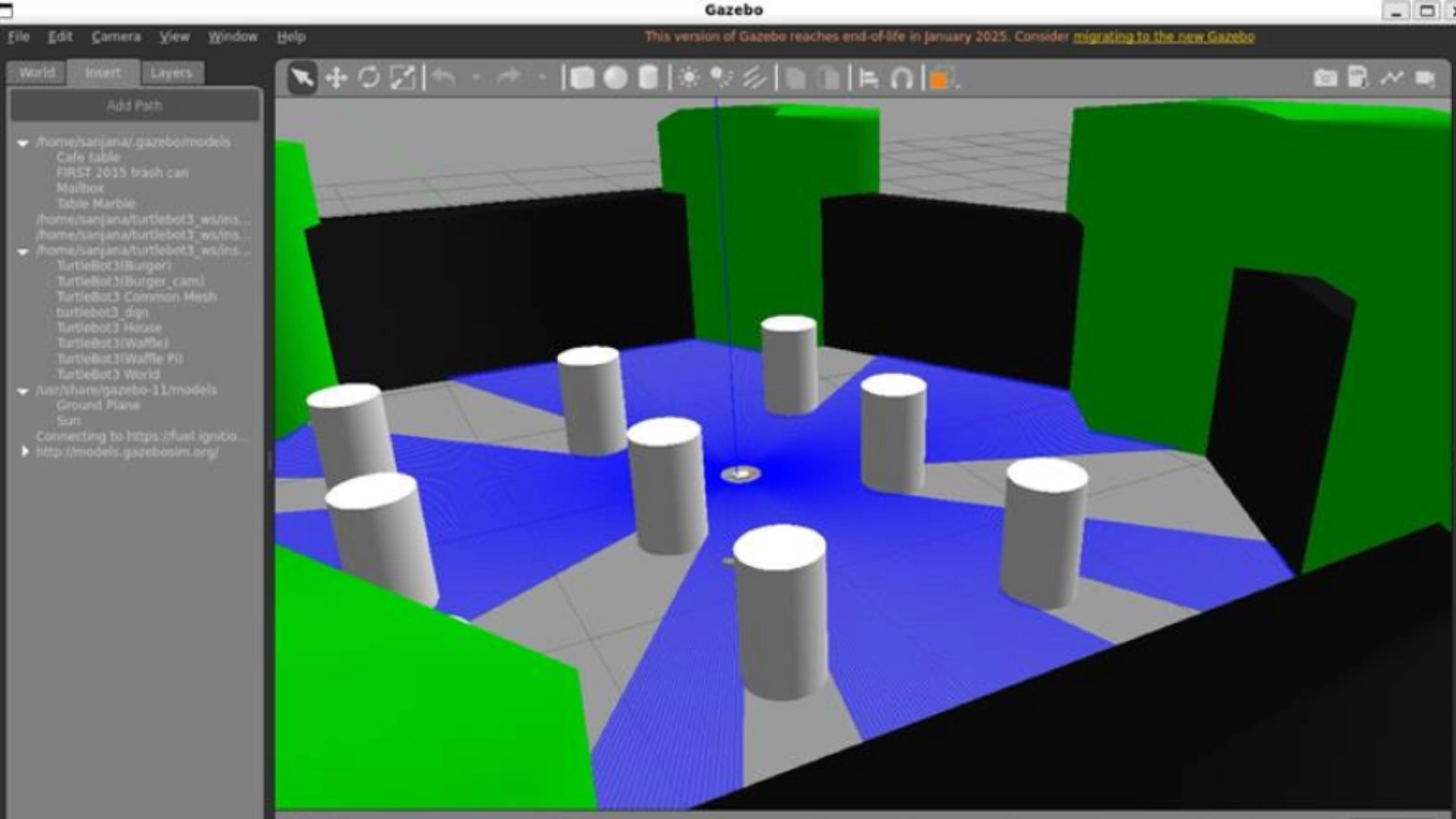Open the undo history dropdown arrow
The width and height of the screenshot is (1456, 819).
coord(475,77)
